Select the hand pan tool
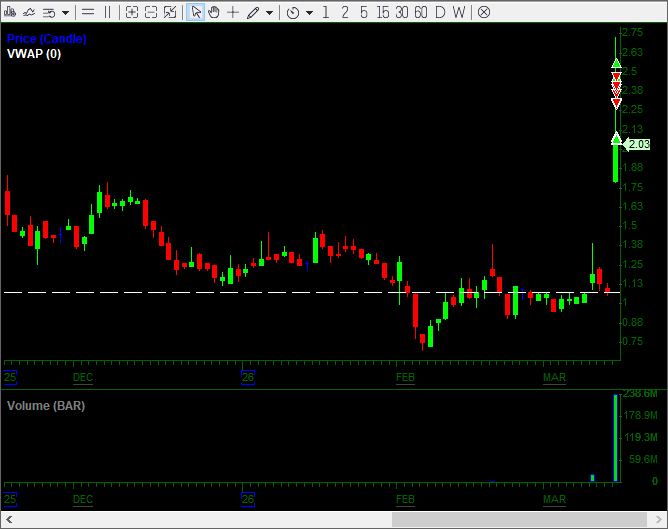This screenshot has width=668, height=529. click(x=214, y=12)
